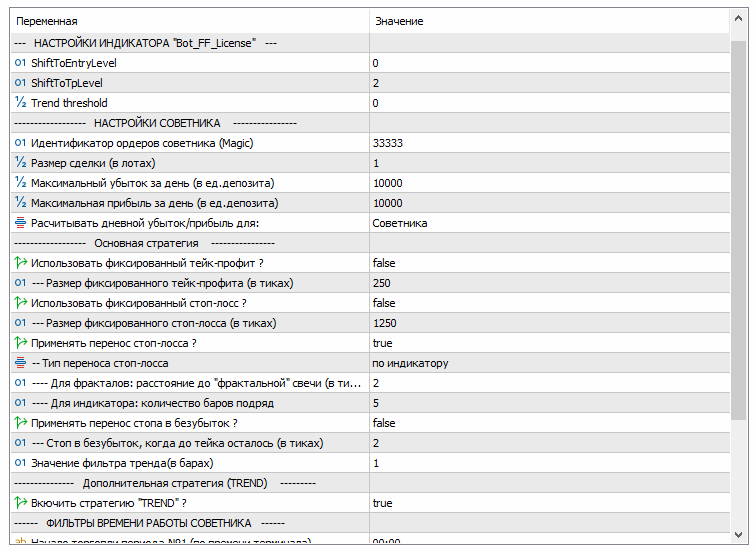The image size is (756, 551).
Task: Open the 'по индикатору' stop-loss type dropdown
Action: 410,363
